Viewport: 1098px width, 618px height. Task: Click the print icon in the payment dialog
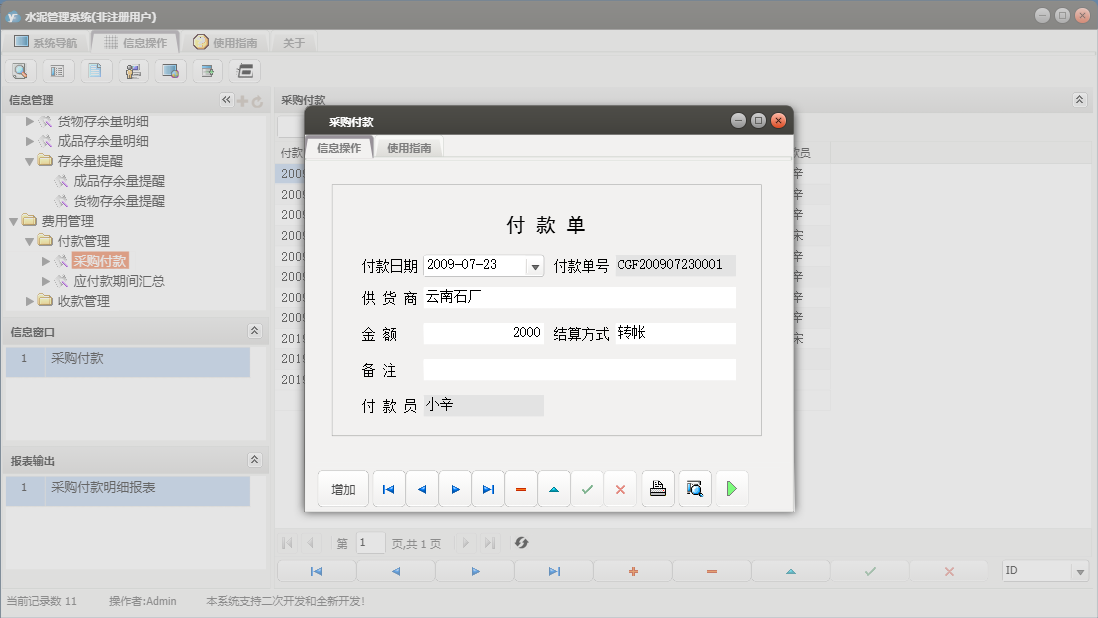click(x=657, y=489)
